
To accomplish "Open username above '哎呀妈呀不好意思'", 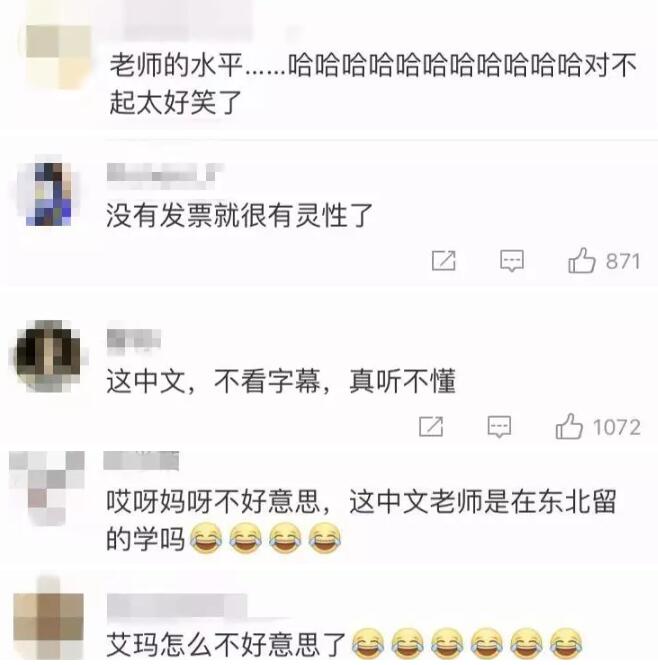I will [x=141, y=461].
